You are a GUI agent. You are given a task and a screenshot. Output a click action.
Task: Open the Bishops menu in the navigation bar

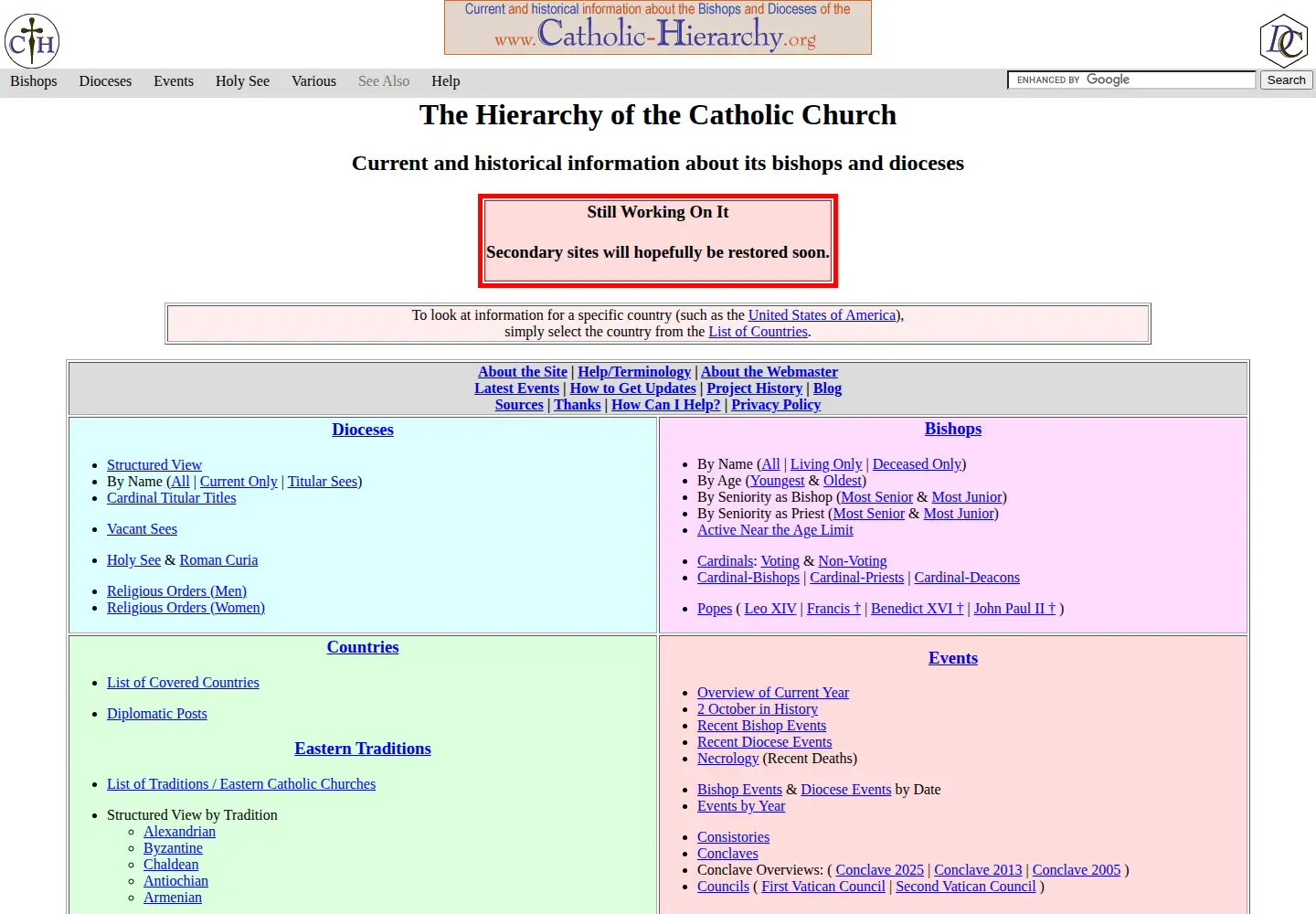[34, 81]
